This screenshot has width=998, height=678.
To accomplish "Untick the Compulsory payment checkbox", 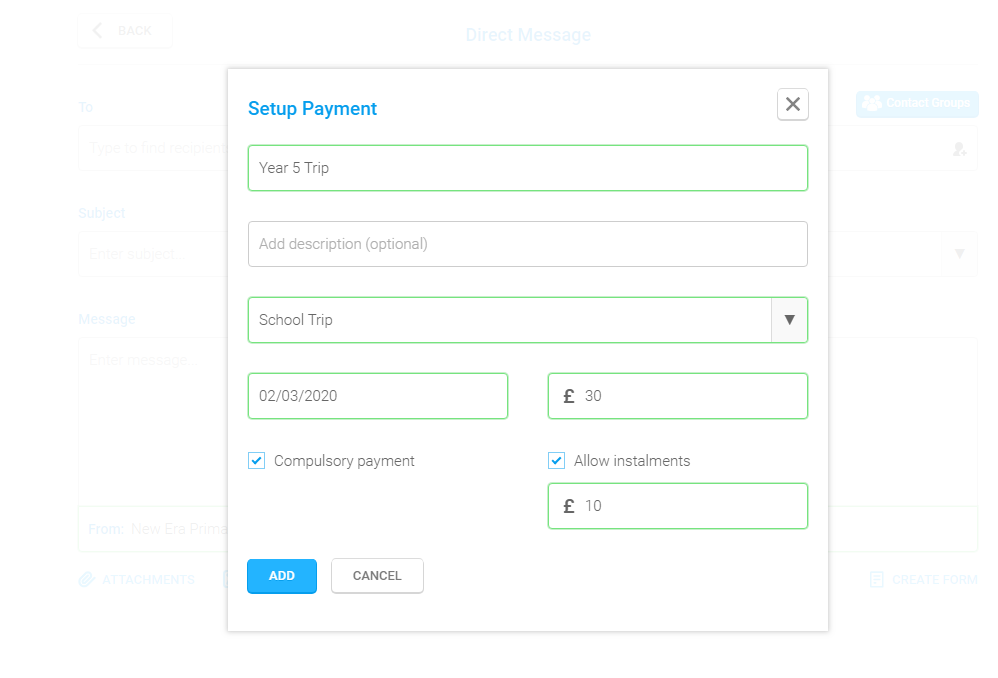I will 257,460.
